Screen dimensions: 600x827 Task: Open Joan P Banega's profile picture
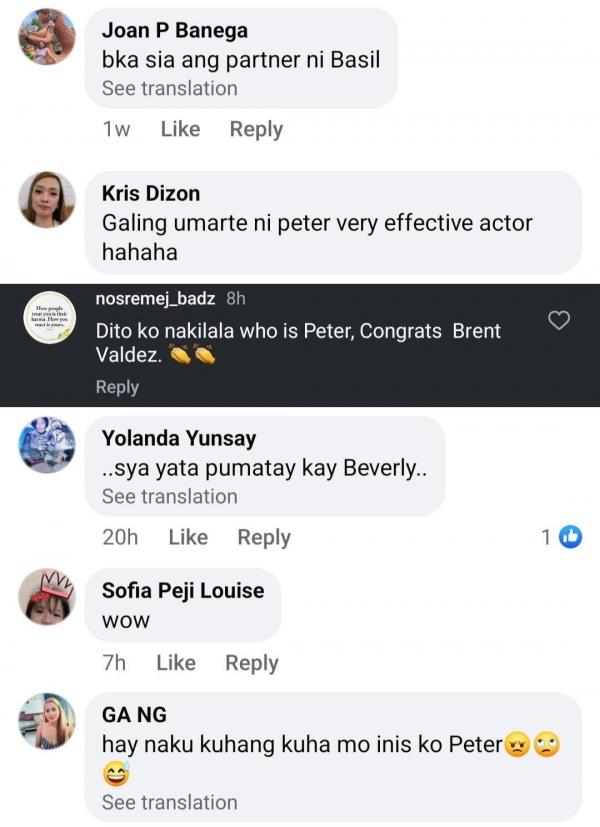coord(47,37)
